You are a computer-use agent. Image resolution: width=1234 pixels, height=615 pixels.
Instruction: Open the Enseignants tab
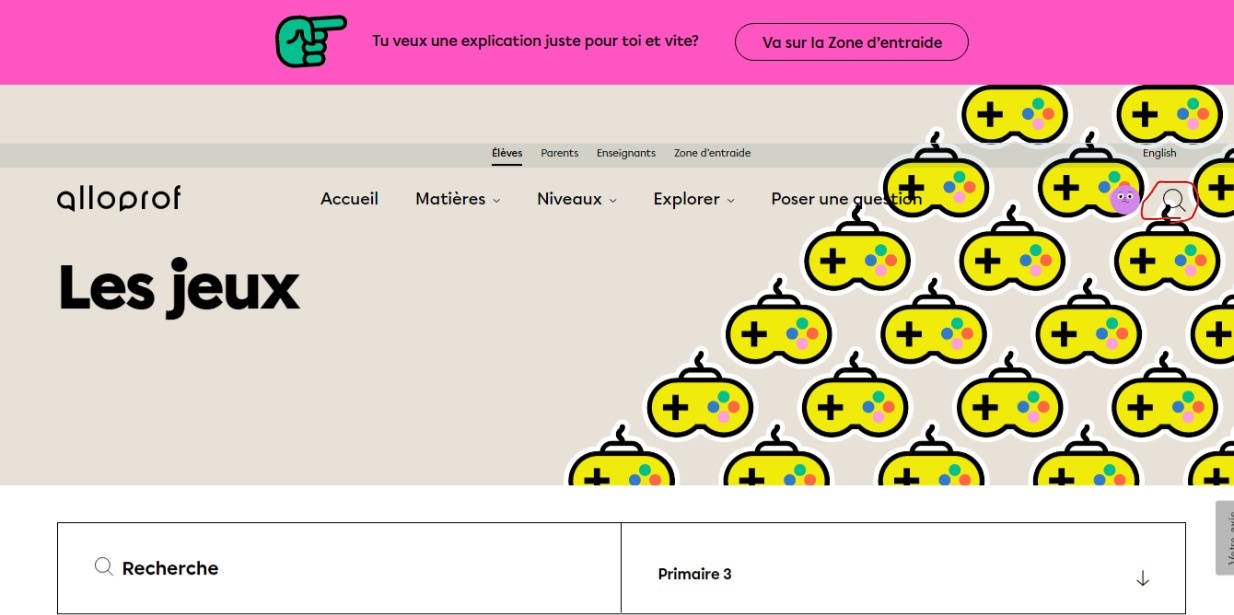click(626, 153)
